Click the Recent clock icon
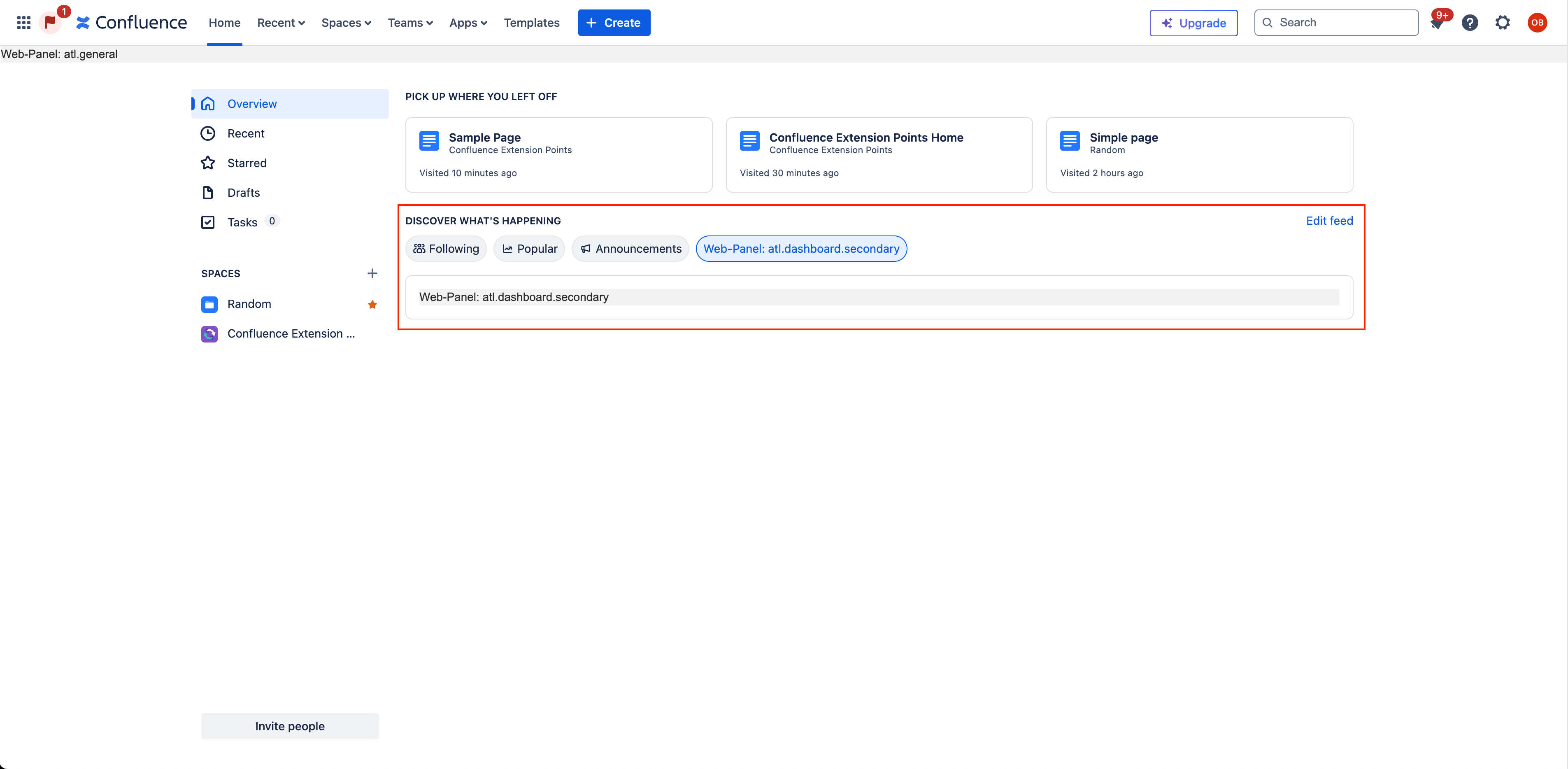 click(207, 133)
